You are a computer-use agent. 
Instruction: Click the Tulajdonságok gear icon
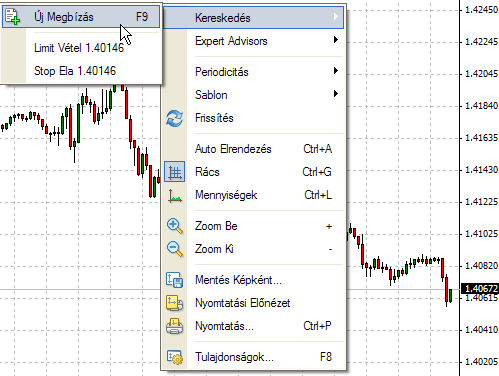coord(174,357)
